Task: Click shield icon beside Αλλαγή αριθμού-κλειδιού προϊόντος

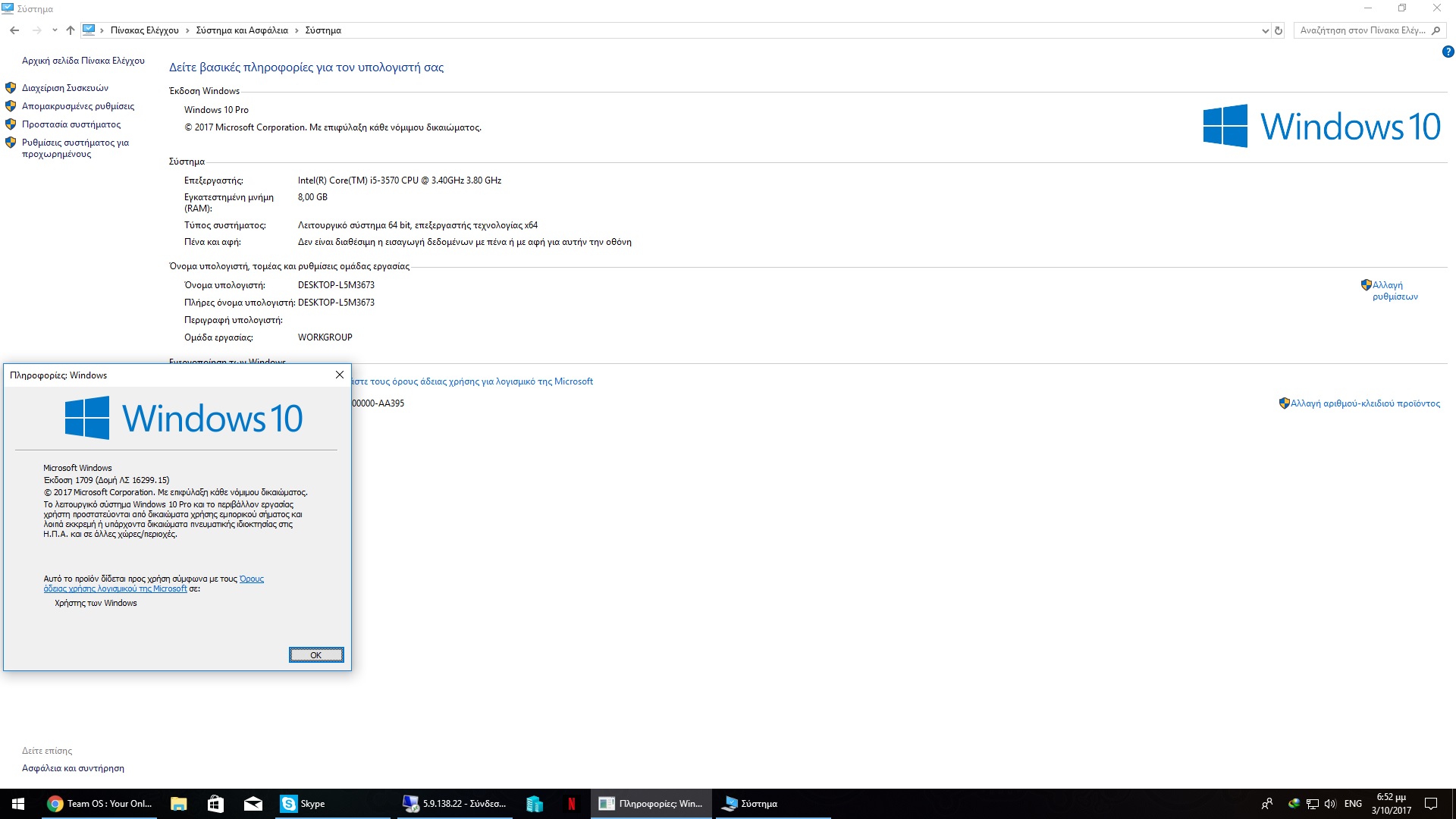Action: [1285, 403]
